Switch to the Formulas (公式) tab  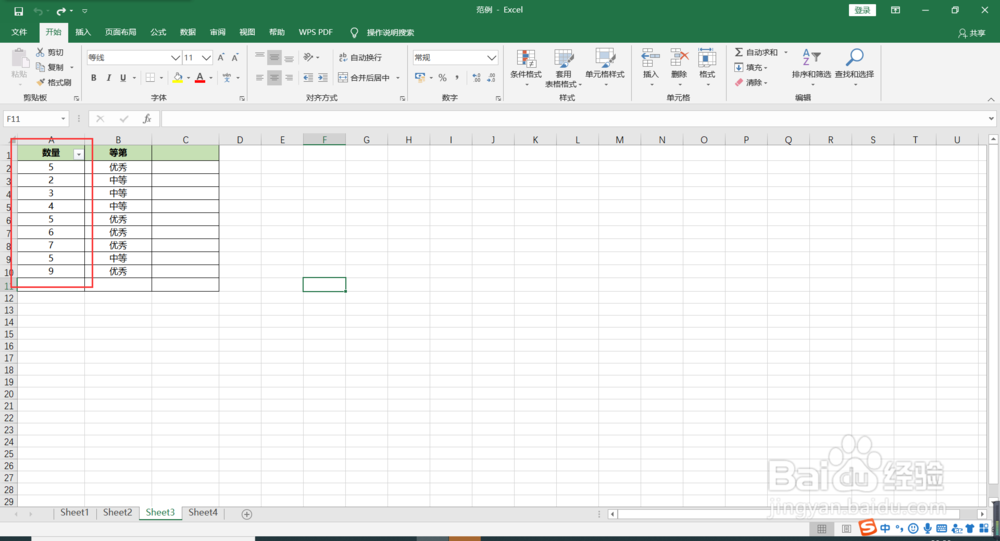coord(158,32)
